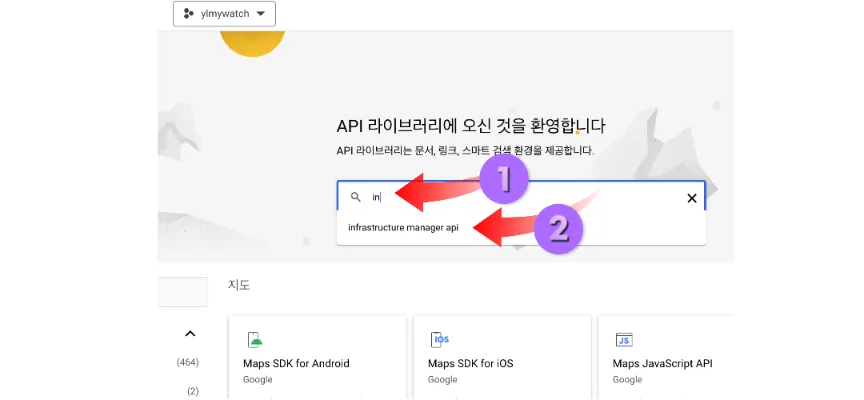Screen dimensions: 864x400
Task: Click the Android icon on Maps SDK card
Action: coord(255,339)
